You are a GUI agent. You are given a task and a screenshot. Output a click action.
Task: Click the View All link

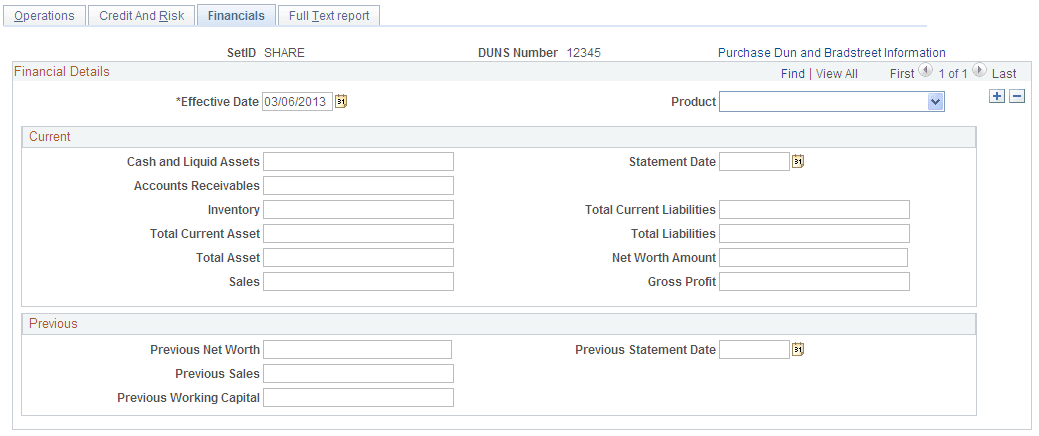(x=836, y=73)
